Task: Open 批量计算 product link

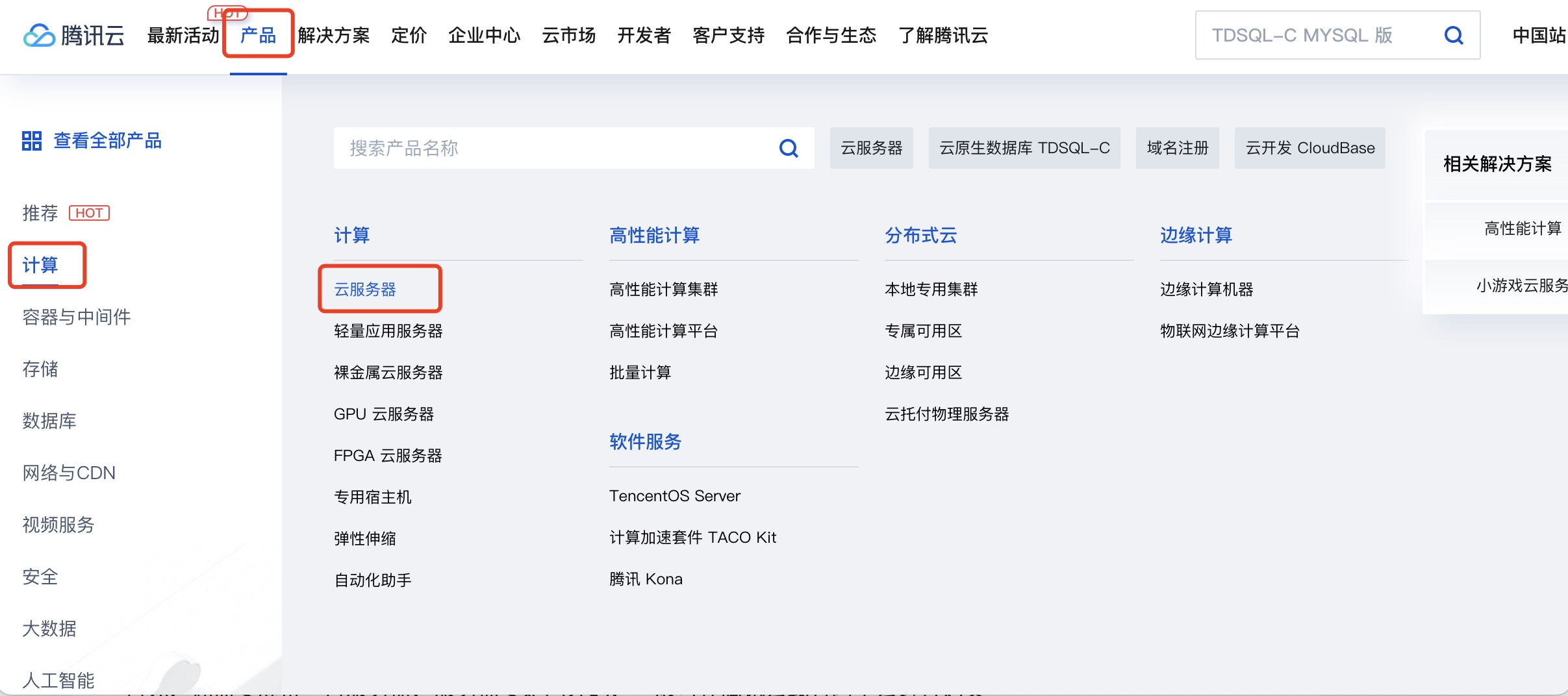Action: click(640, 373)
